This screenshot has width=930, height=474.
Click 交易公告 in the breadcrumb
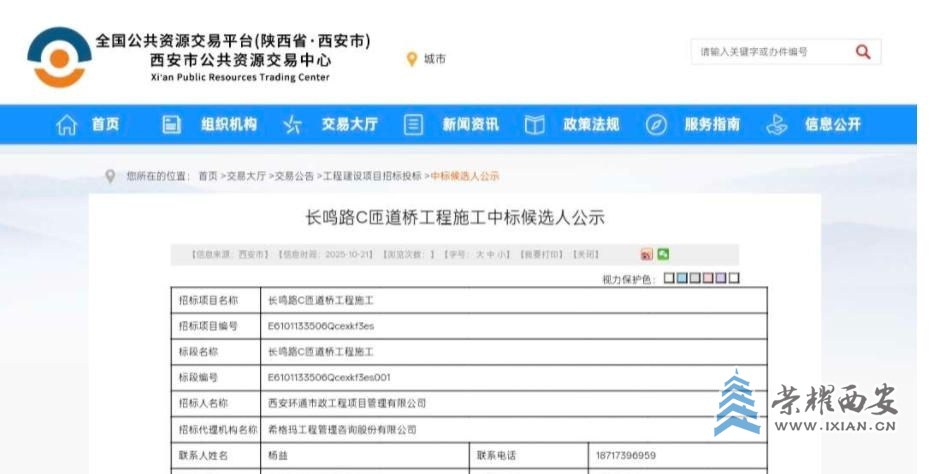coord(294,176)
